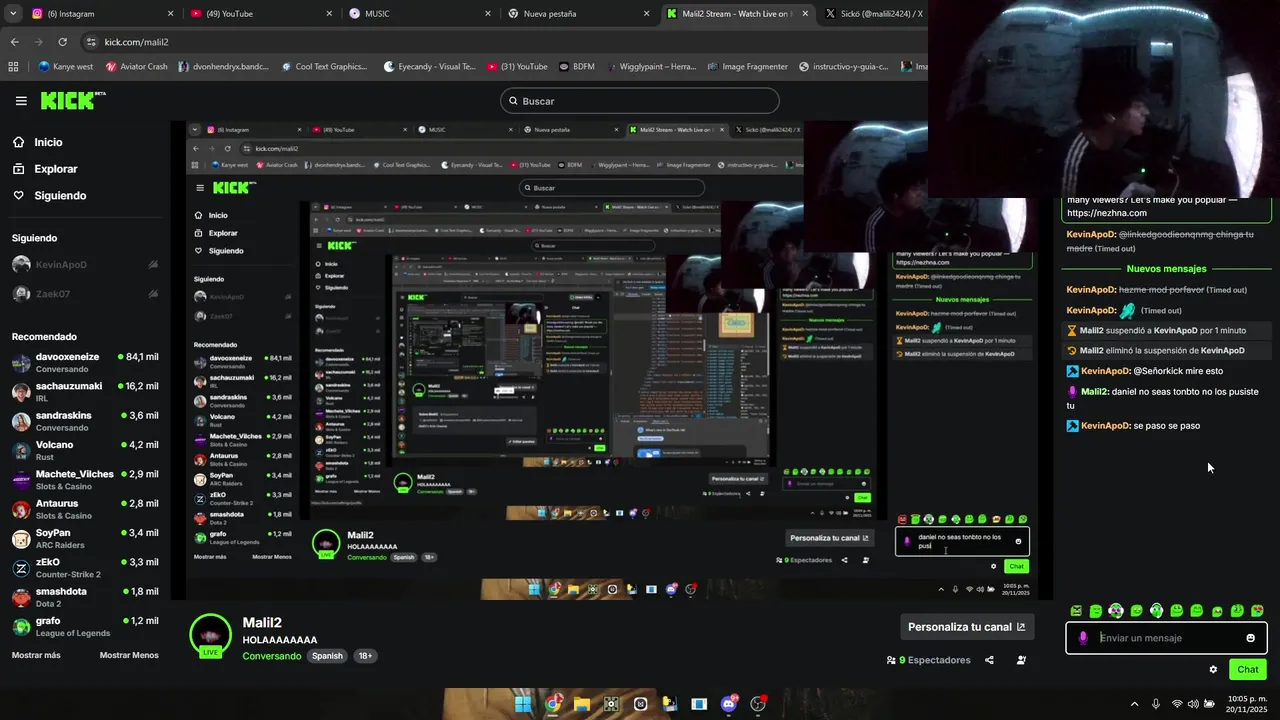Open recommended channel grafo
This screenshot has width=1280, height=720.
pos(85,626)
